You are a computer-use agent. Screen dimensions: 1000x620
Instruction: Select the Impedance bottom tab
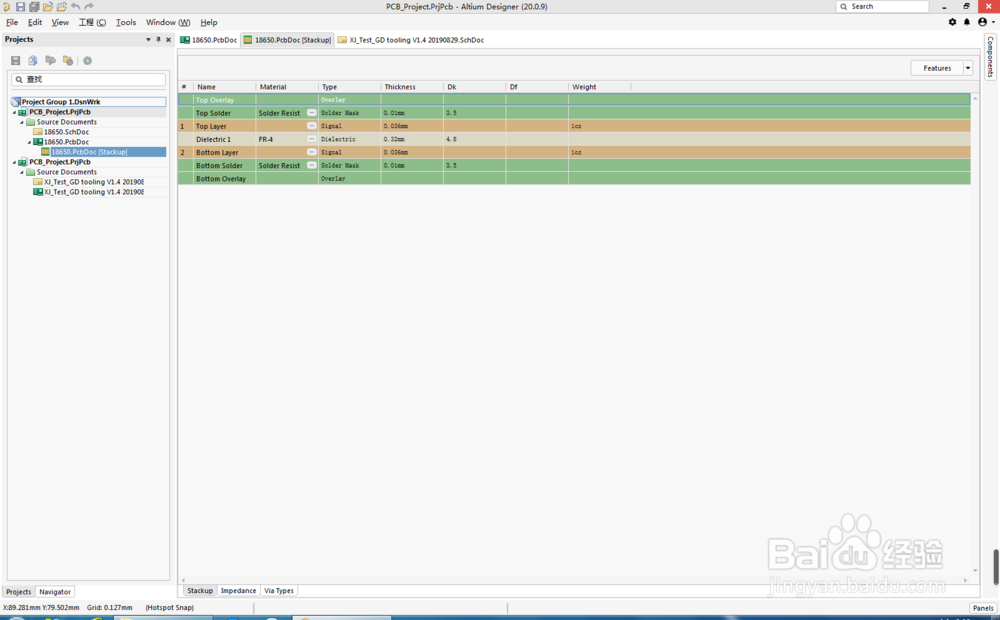[239, 591]
